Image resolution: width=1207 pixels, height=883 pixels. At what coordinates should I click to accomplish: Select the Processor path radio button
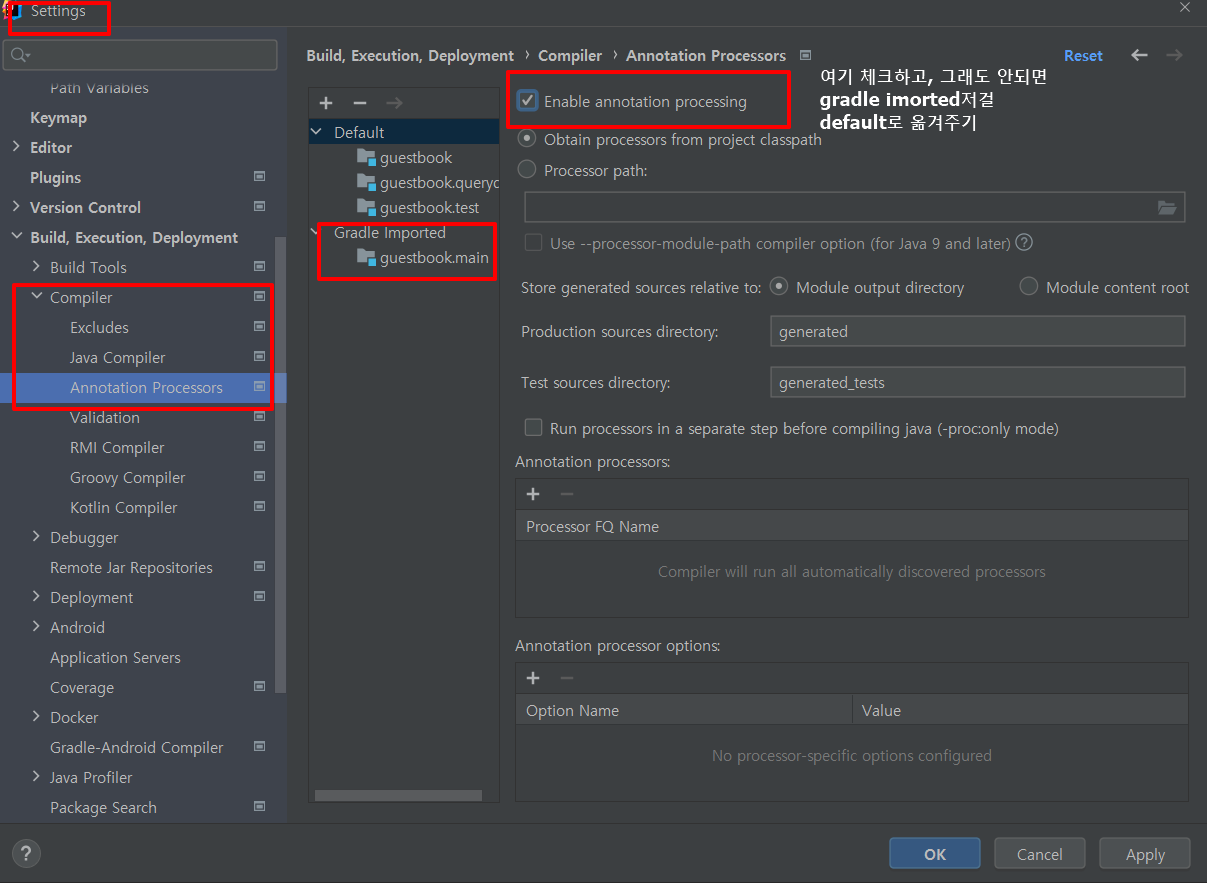527,168
